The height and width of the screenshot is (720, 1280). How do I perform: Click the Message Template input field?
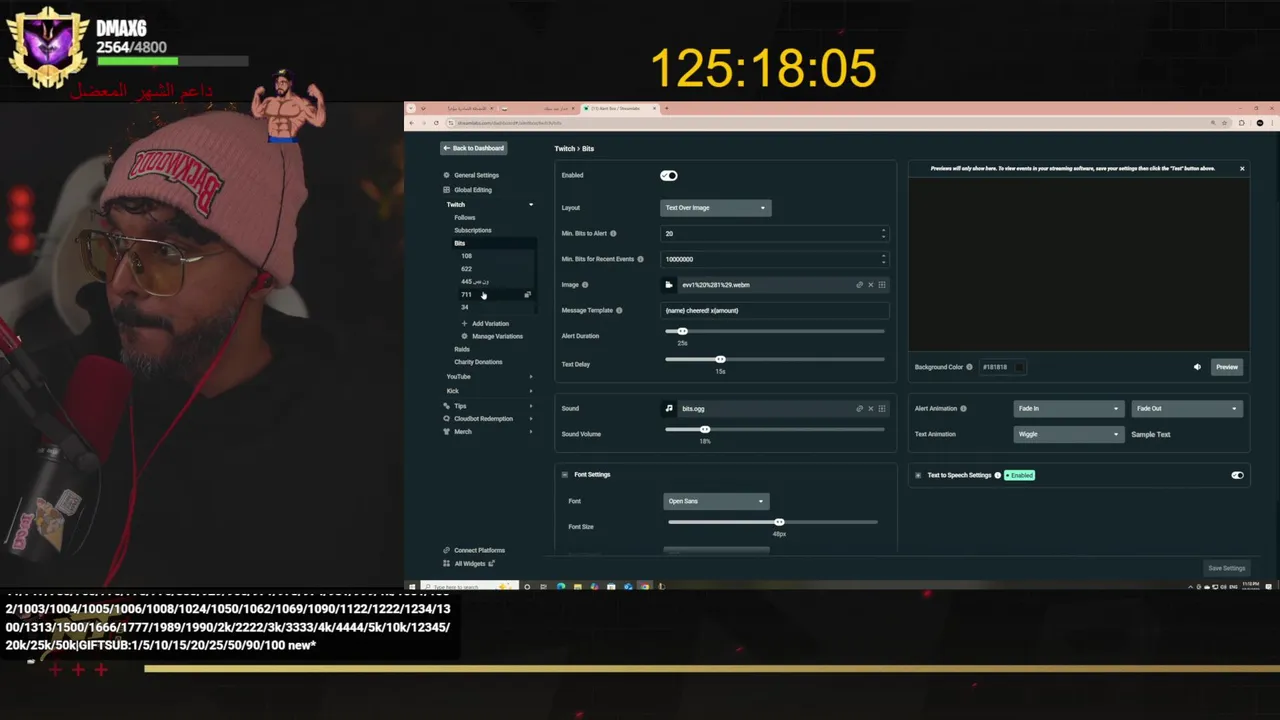775,310
